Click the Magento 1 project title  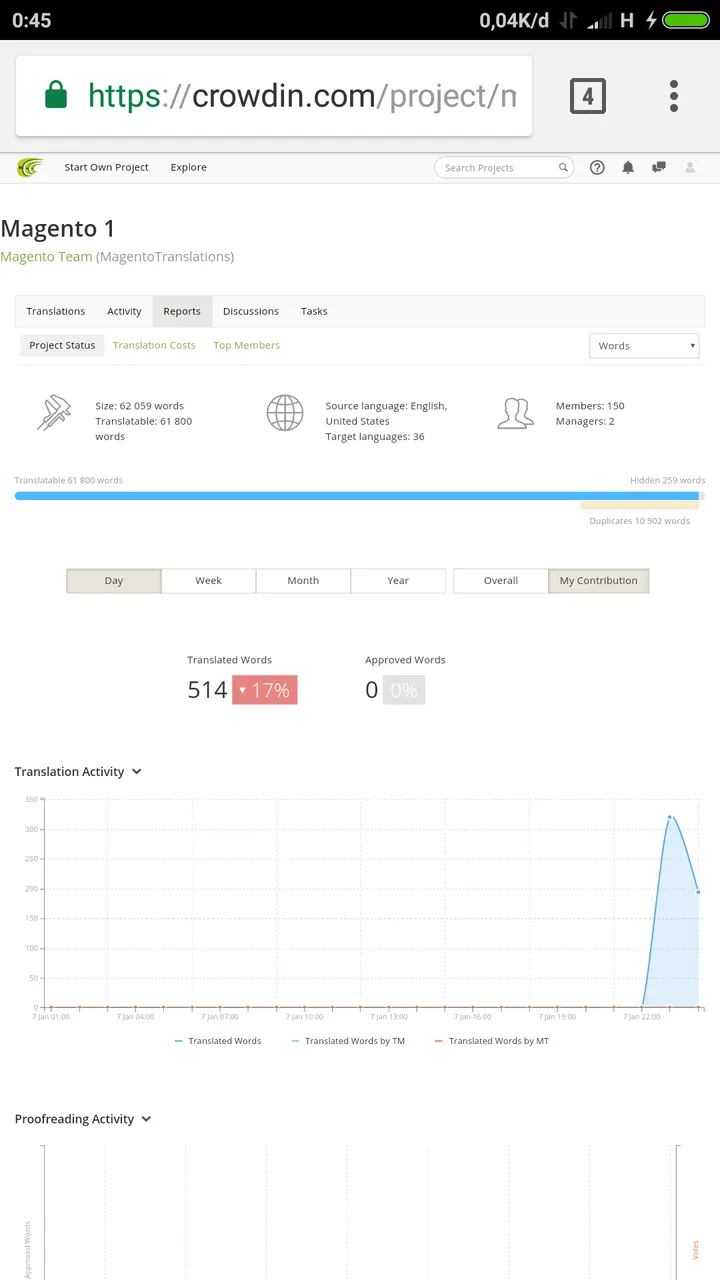[58, 229]
